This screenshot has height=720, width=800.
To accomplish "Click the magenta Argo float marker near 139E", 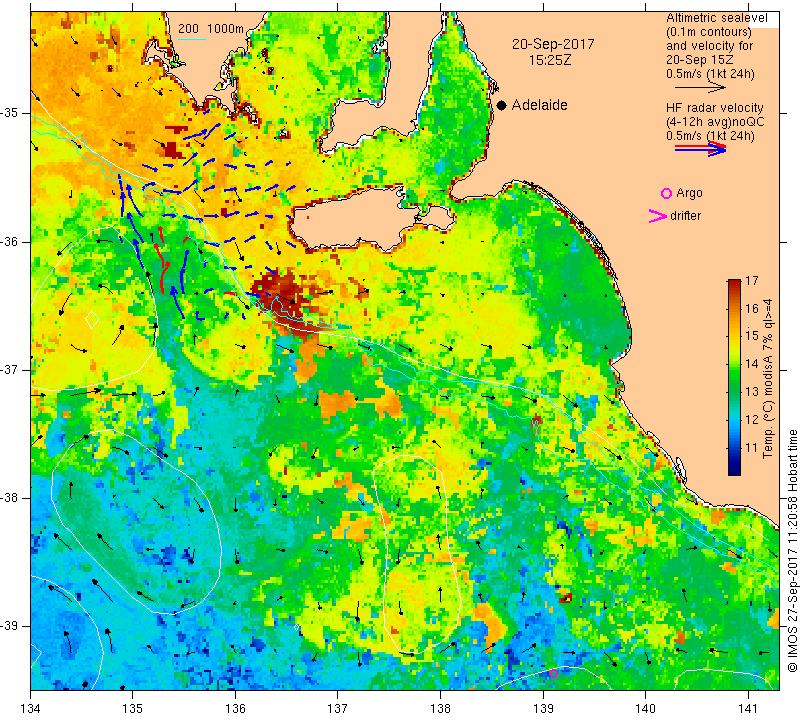I will pyautogui.click(x=553, y=673).
